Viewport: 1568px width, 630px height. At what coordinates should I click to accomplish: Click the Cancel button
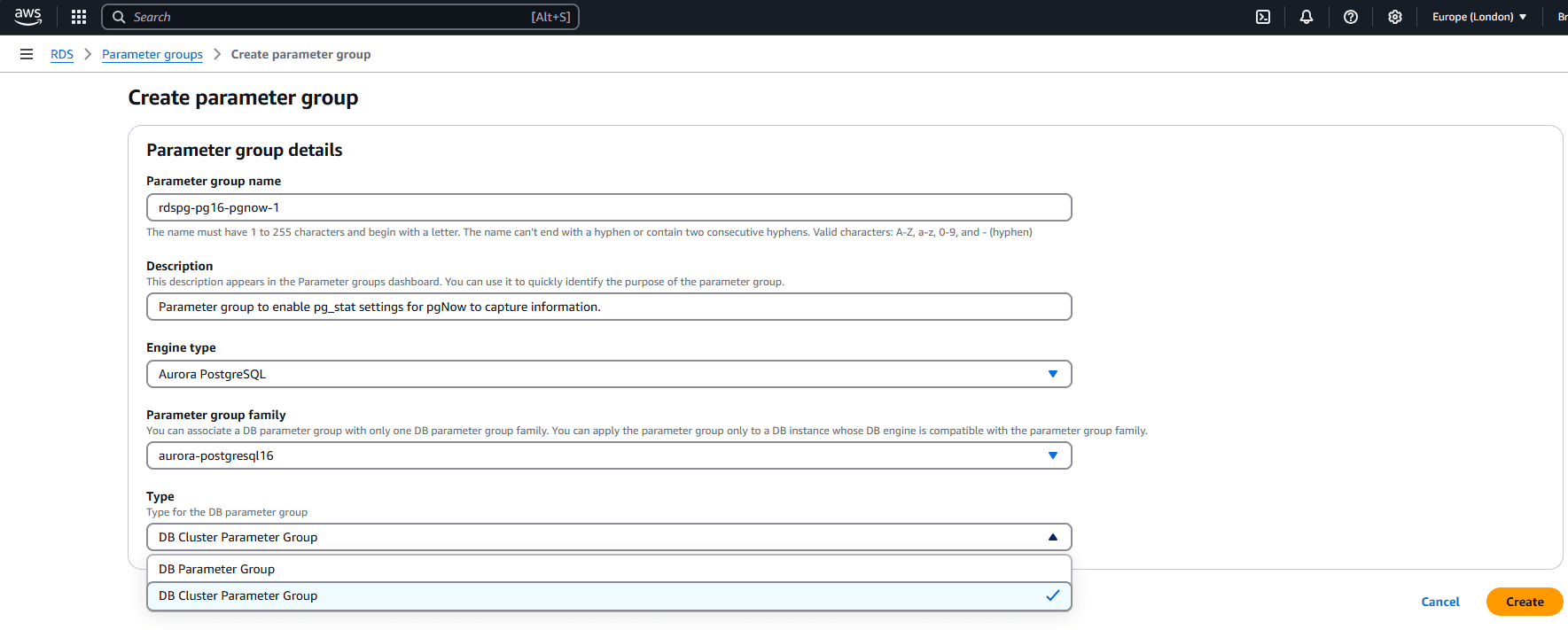[x=1439, y=602]
